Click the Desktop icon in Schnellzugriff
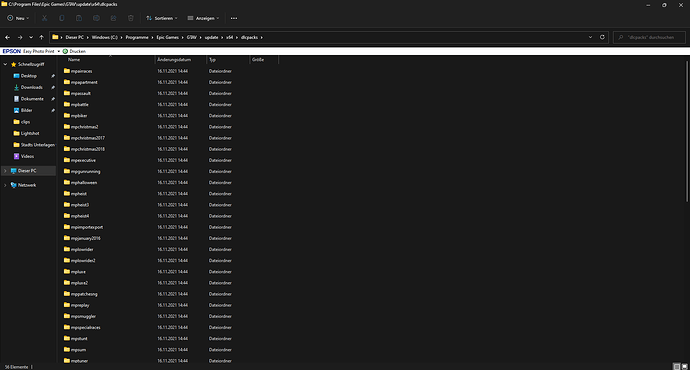Screen dimensions: 690x370 (x=16, y=76)
